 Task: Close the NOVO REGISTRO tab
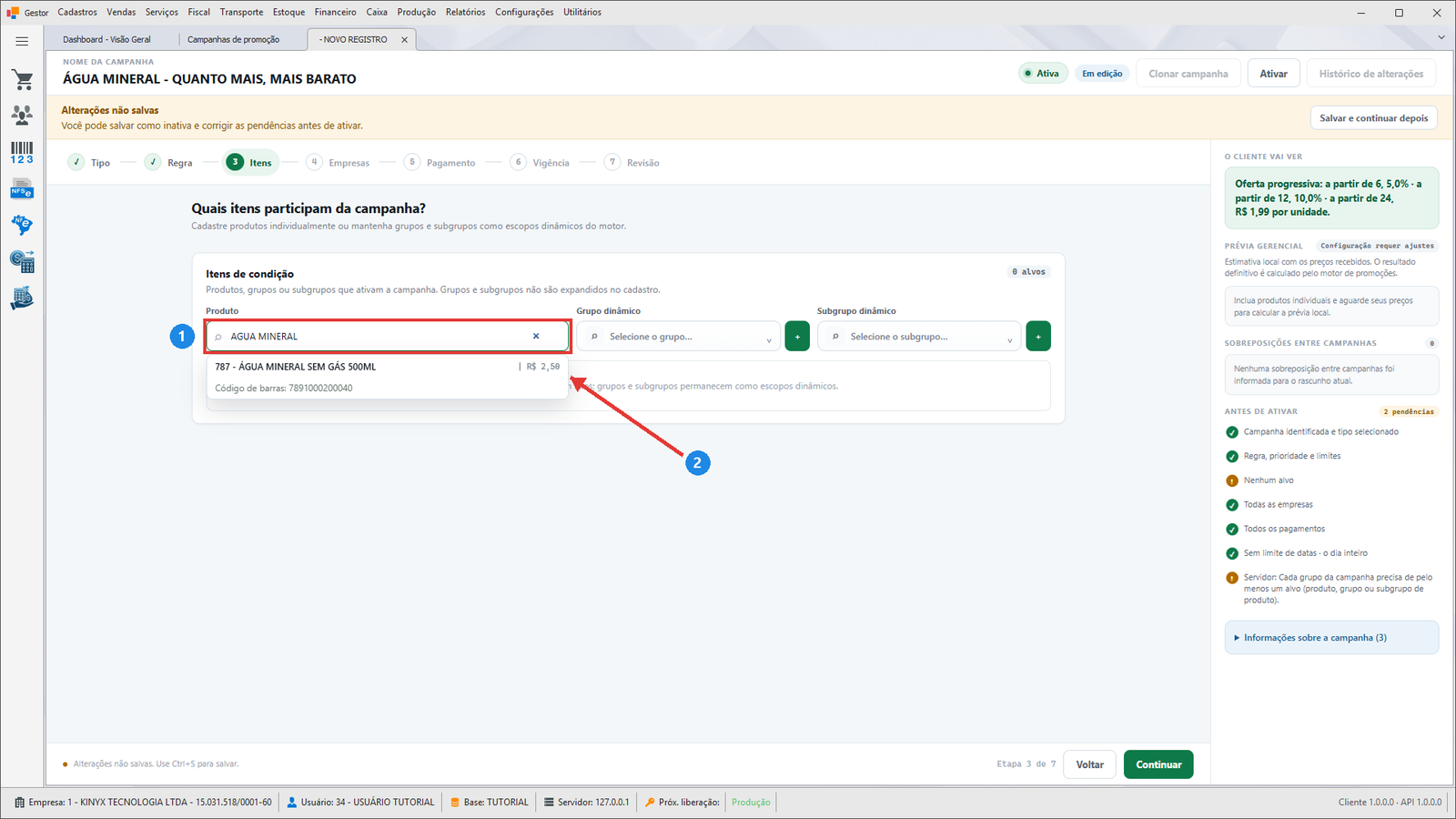(404, 39)
